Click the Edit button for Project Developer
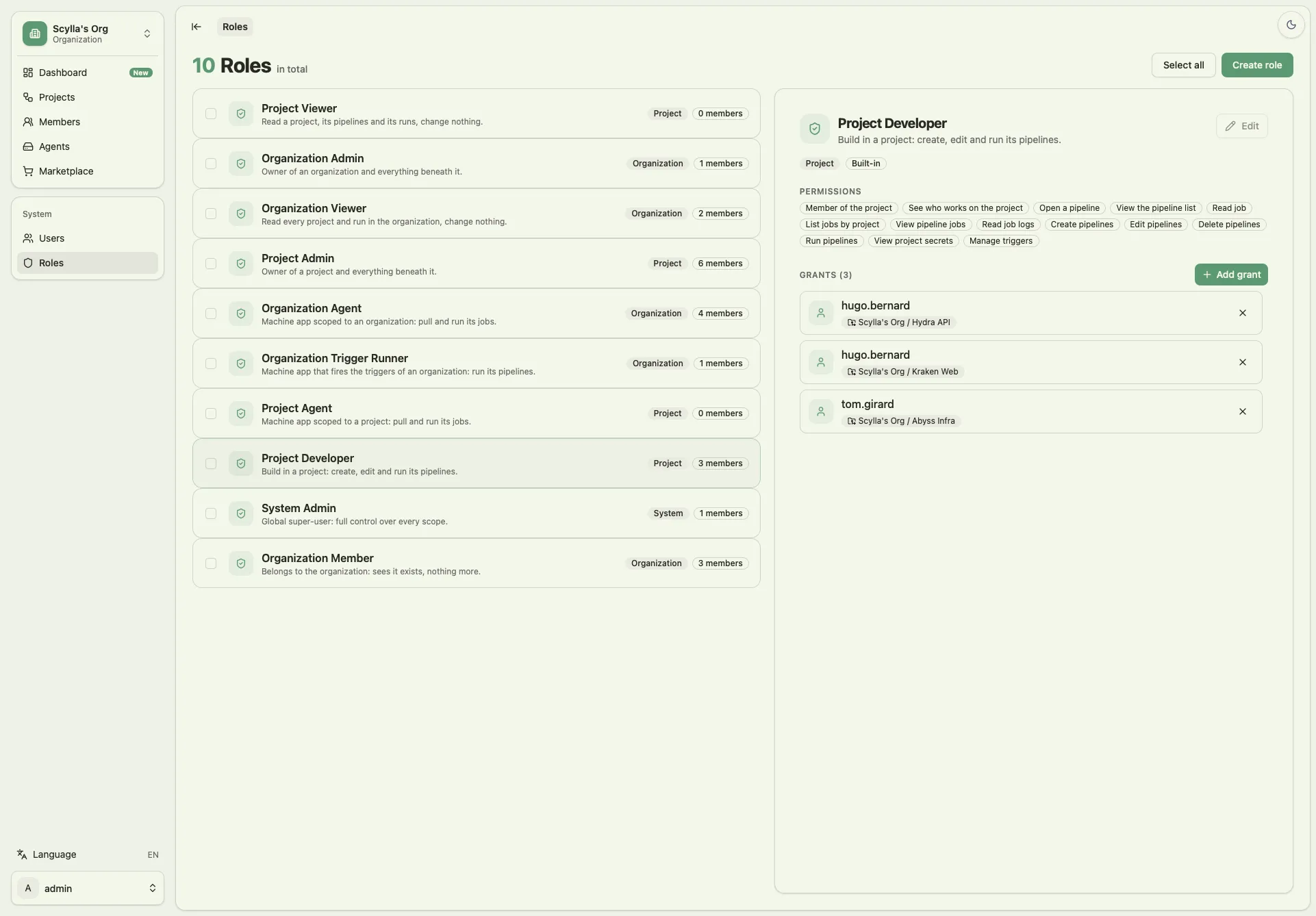The image size is (1316, 916). click(x=1242, y=126)
